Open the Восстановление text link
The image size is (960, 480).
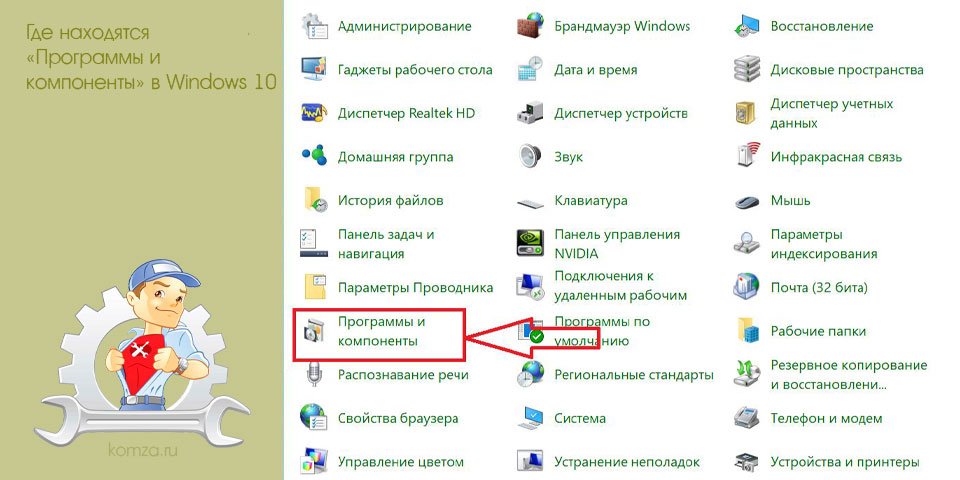click(822, 26)
